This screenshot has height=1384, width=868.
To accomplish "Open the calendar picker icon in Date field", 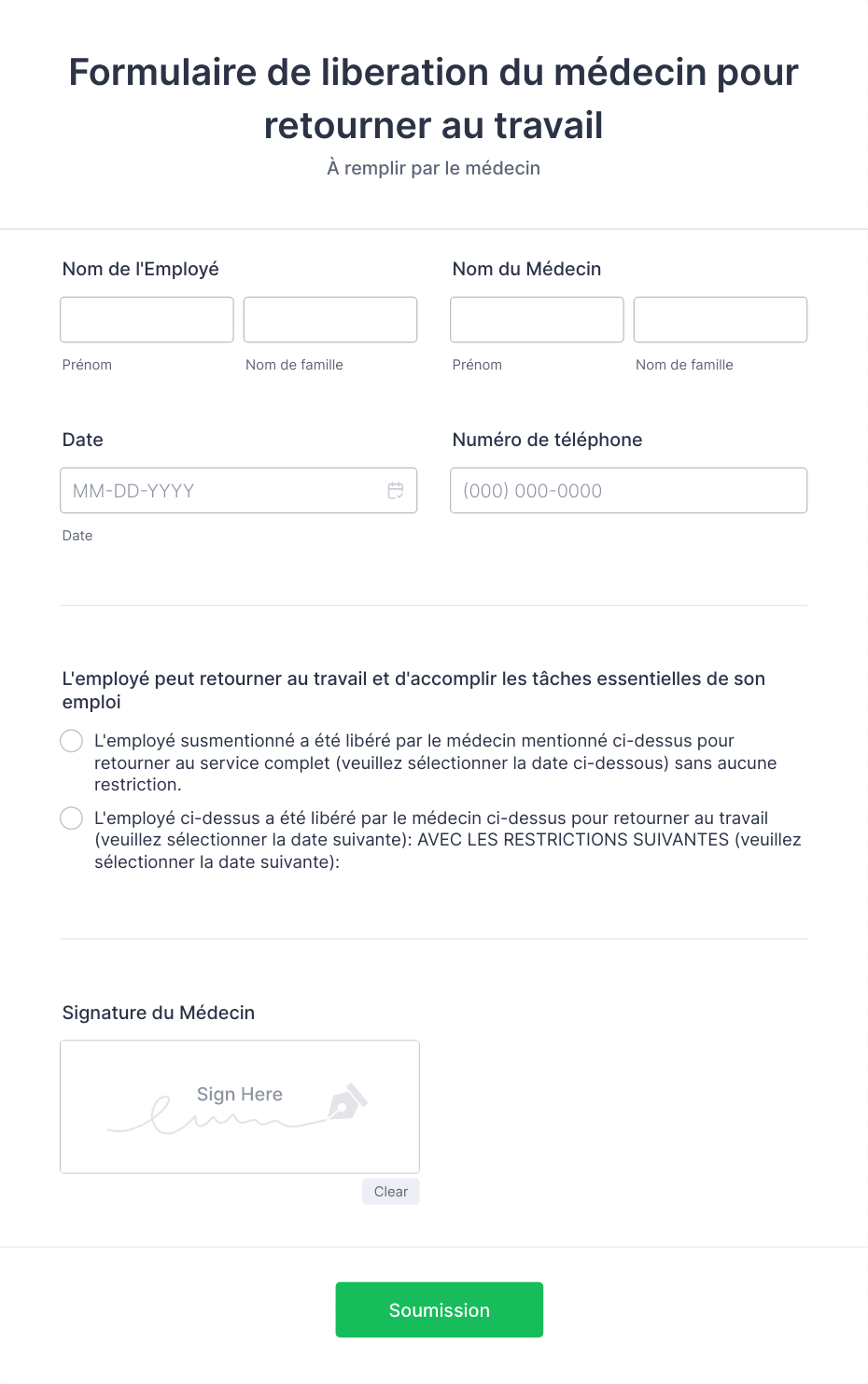I will click(396, 491).
